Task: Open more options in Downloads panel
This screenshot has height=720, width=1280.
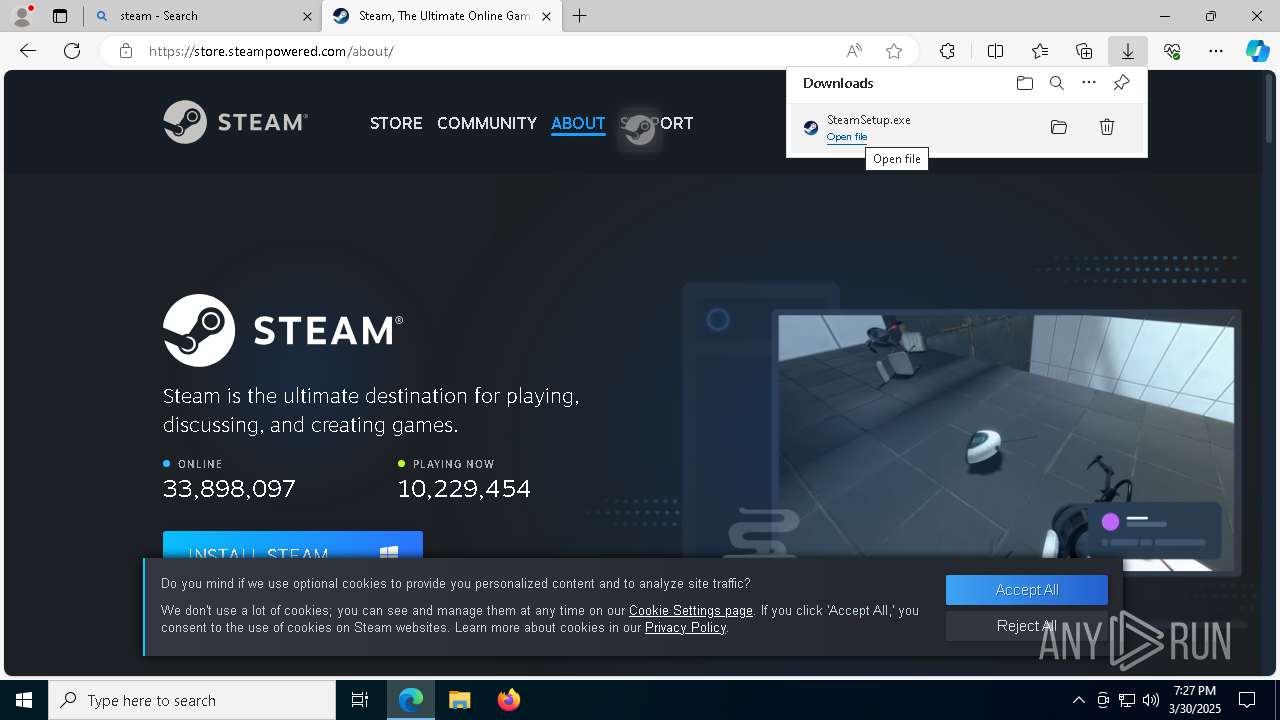Action: click(x=1089, y=83)
